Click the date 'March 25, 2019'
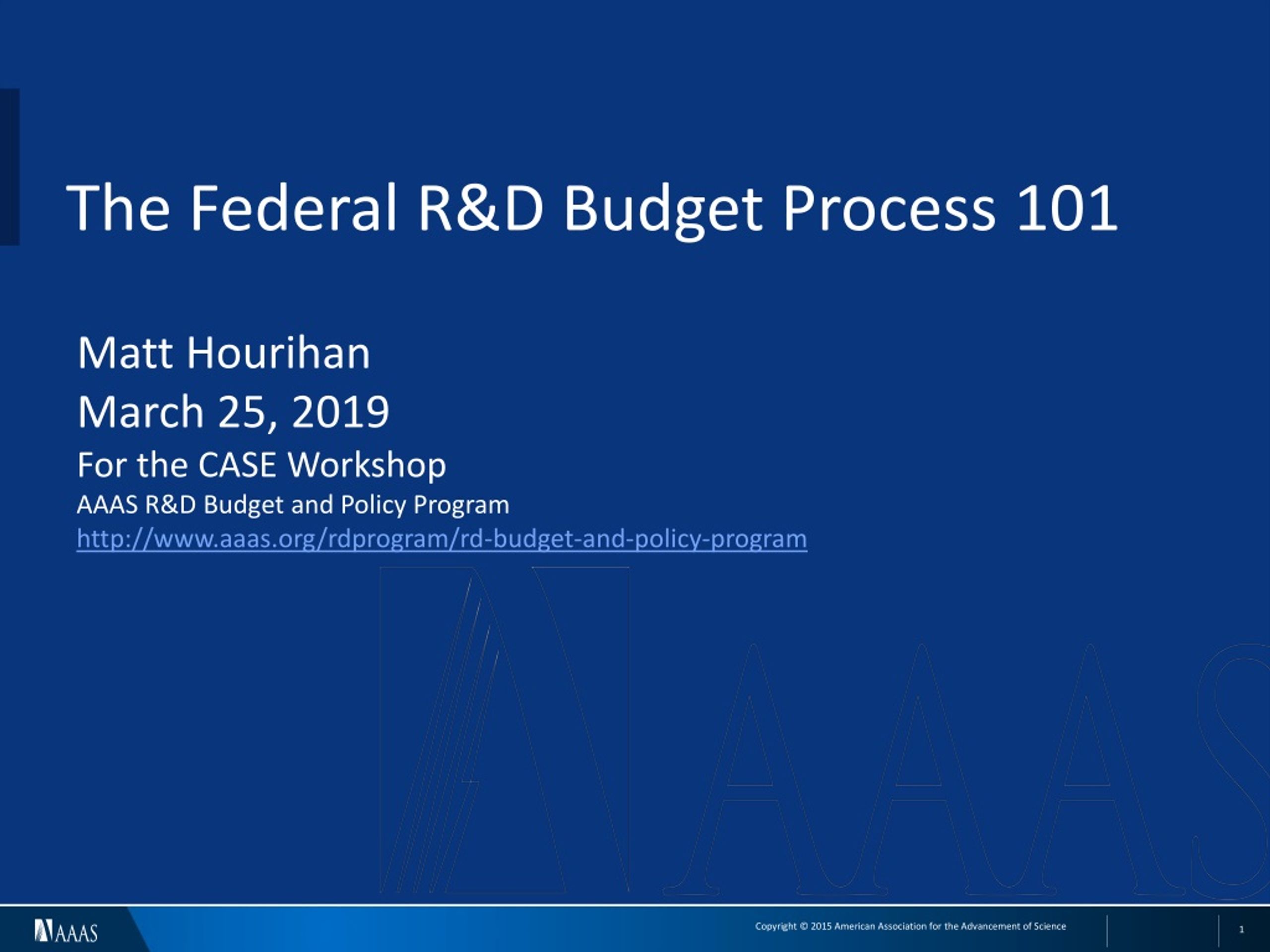1270x952 pixels. click(x=234, y=413)
